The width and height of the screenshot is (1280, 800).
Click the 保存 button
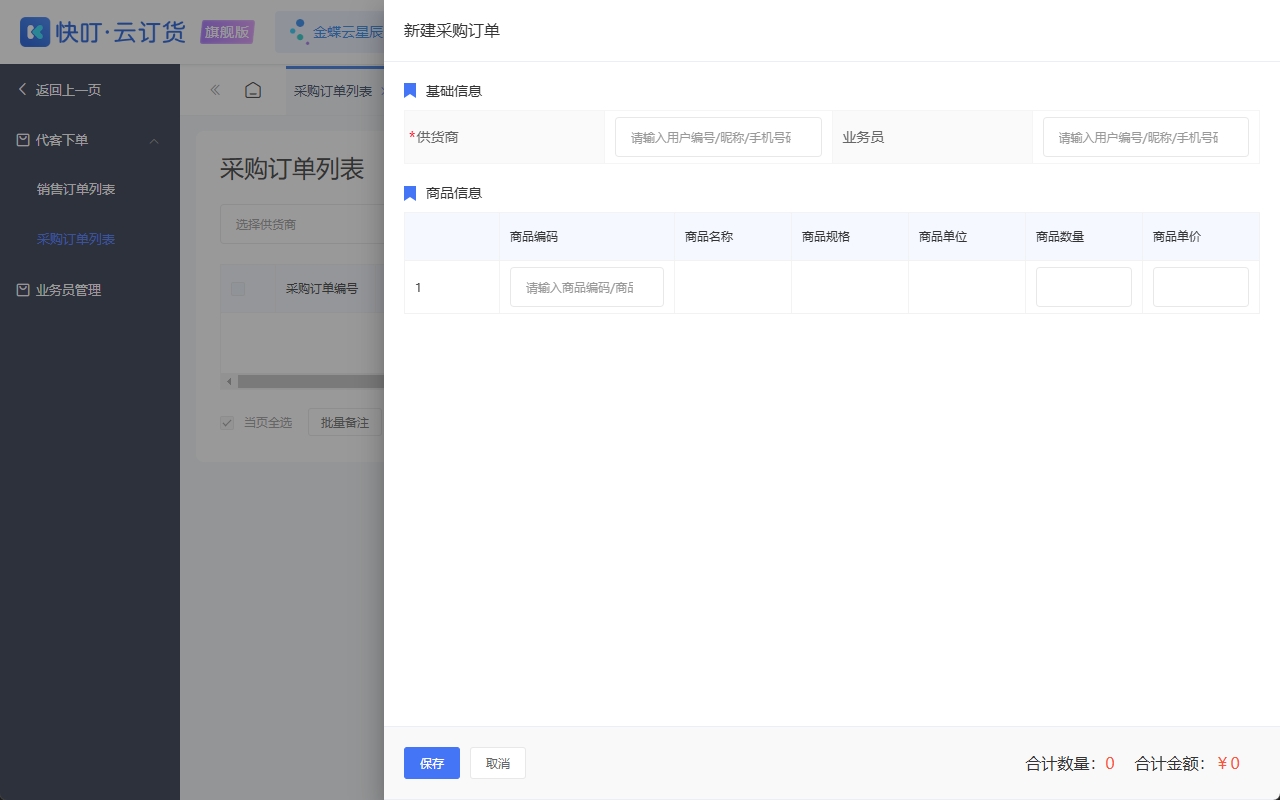point(432,763)
